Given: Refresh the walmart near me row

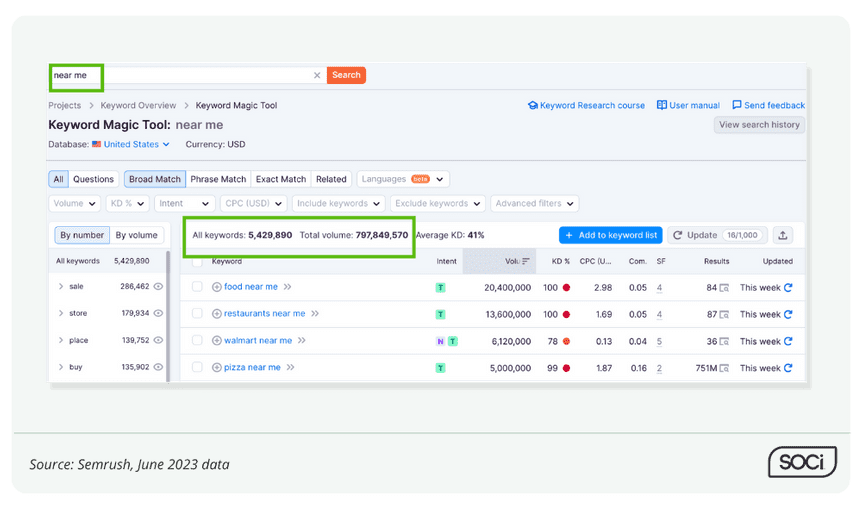Looking at the screenshot, I should 788,341.
